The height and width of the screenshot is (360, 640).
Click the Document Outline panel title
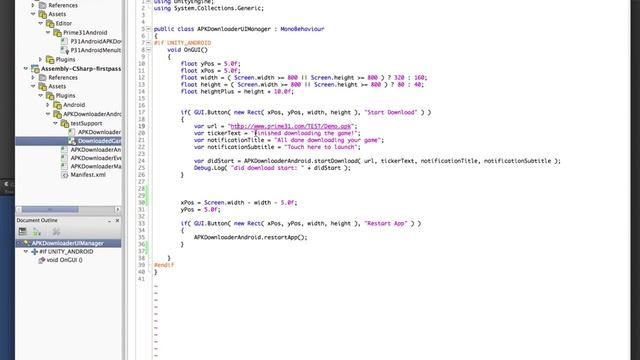37,220
